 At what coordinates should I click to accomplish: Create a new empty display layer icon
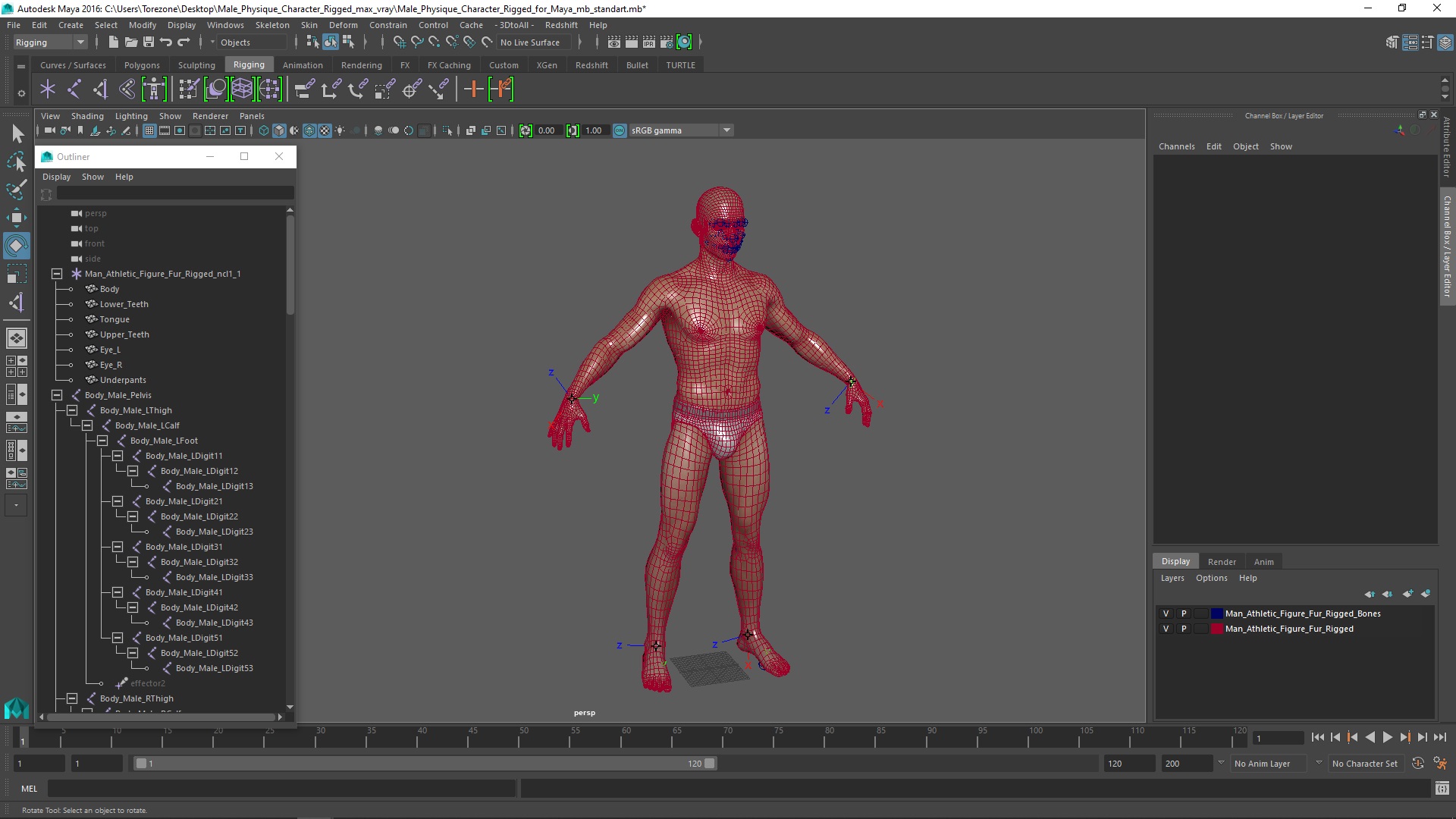(1407, 594)
